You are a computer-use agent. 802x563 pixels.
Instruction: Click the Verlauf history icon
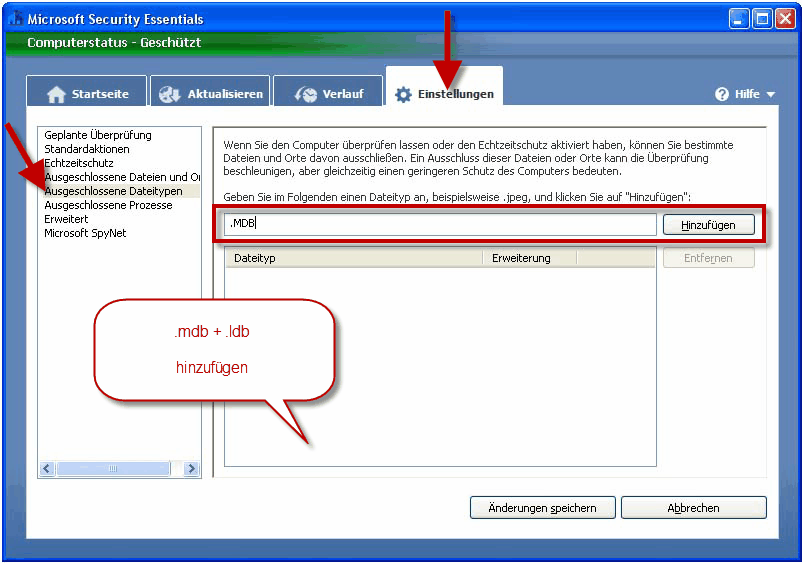tap(305, 94)
